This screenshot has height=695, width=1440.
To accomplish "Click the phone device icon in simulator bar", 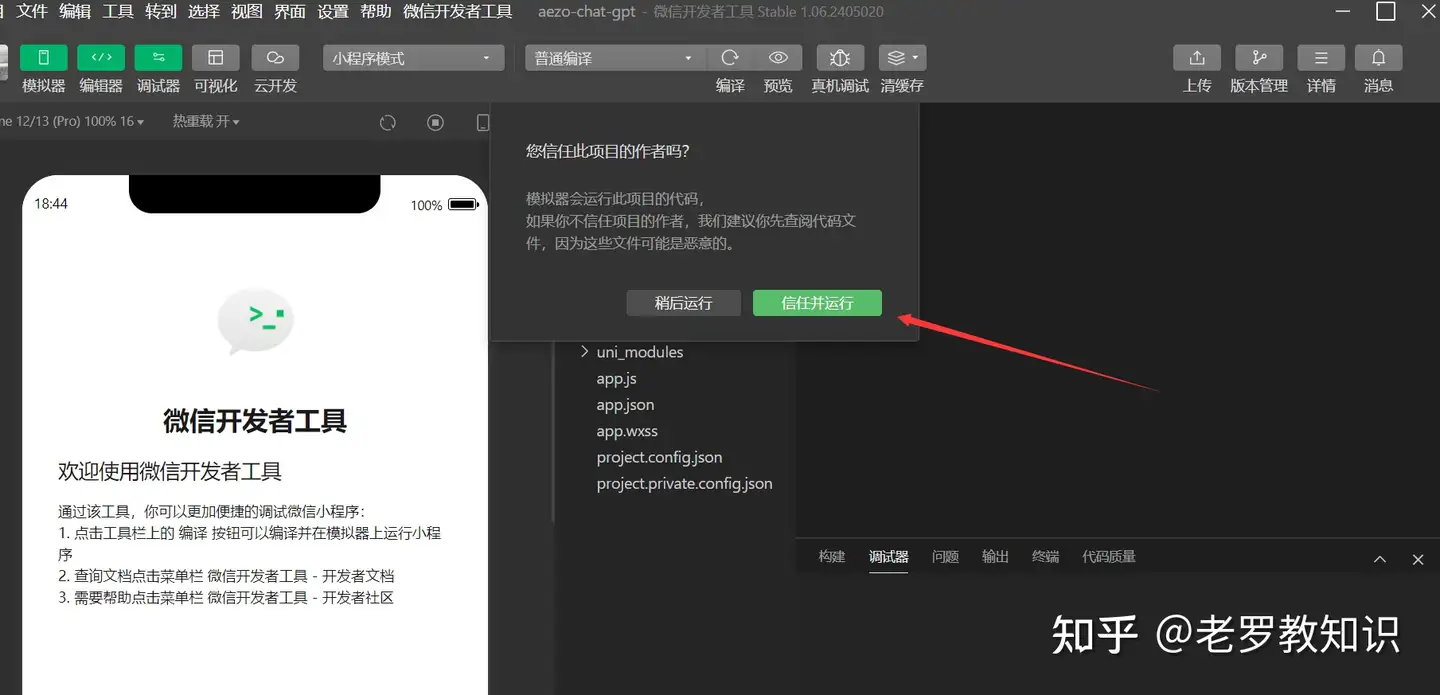I will 483,122.
